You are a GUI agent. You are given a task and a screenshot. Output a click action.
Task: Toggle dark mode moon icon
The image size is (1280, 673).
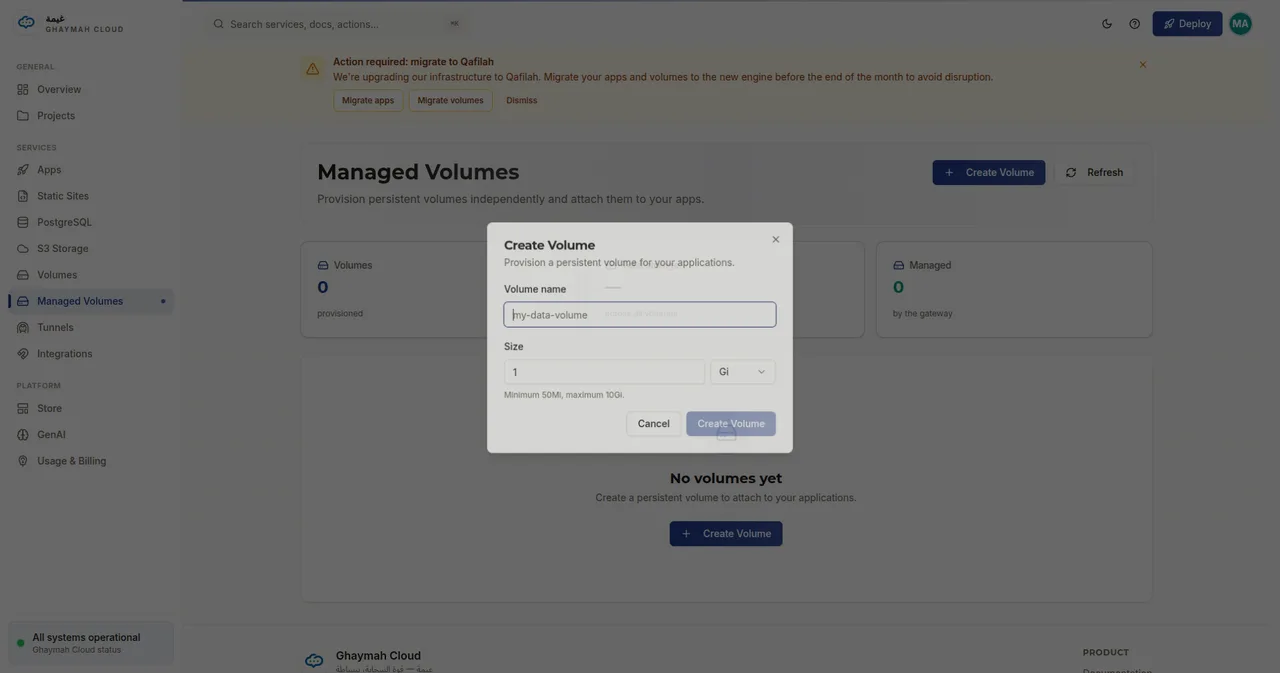pyautogui.click(x=1107, y=24)
